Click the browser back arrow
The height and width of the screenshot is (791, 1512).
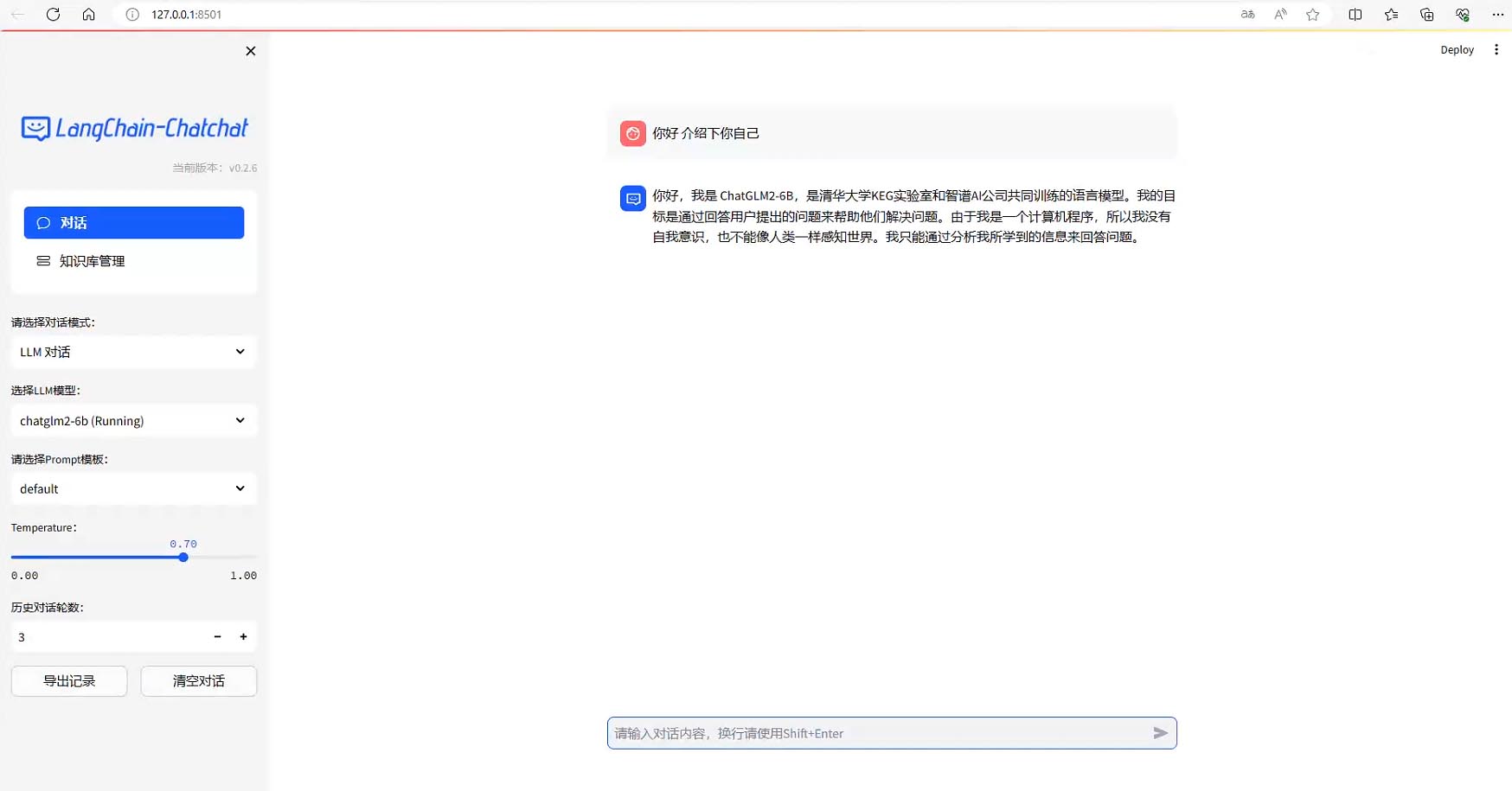(x=17, y=15)
